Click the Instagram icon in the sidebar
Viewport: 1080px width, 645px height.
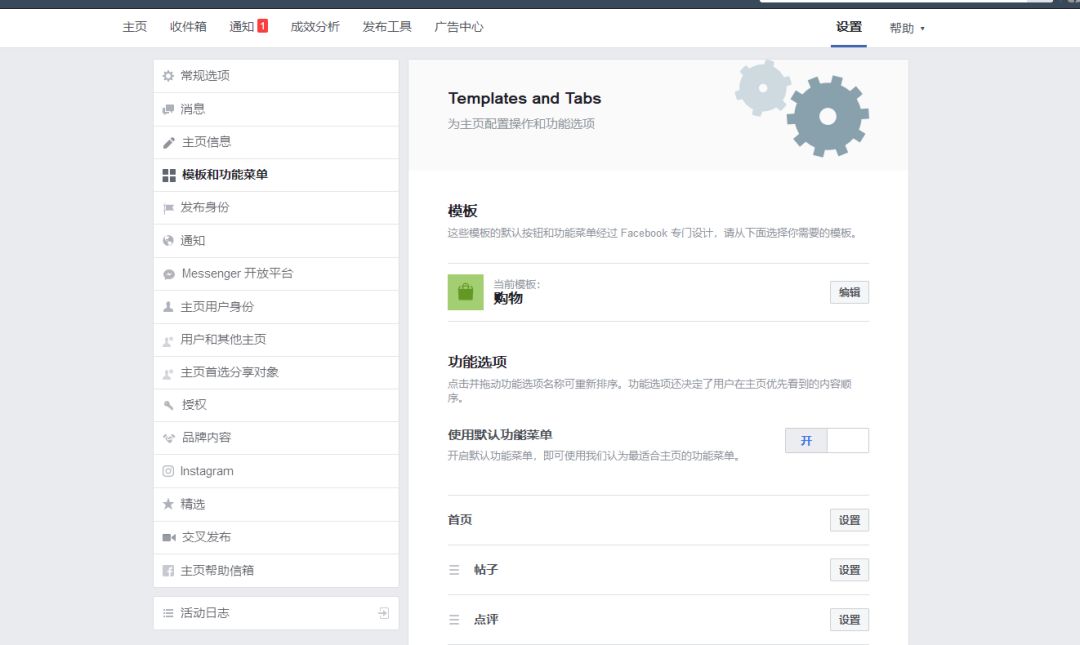(167, 471)
